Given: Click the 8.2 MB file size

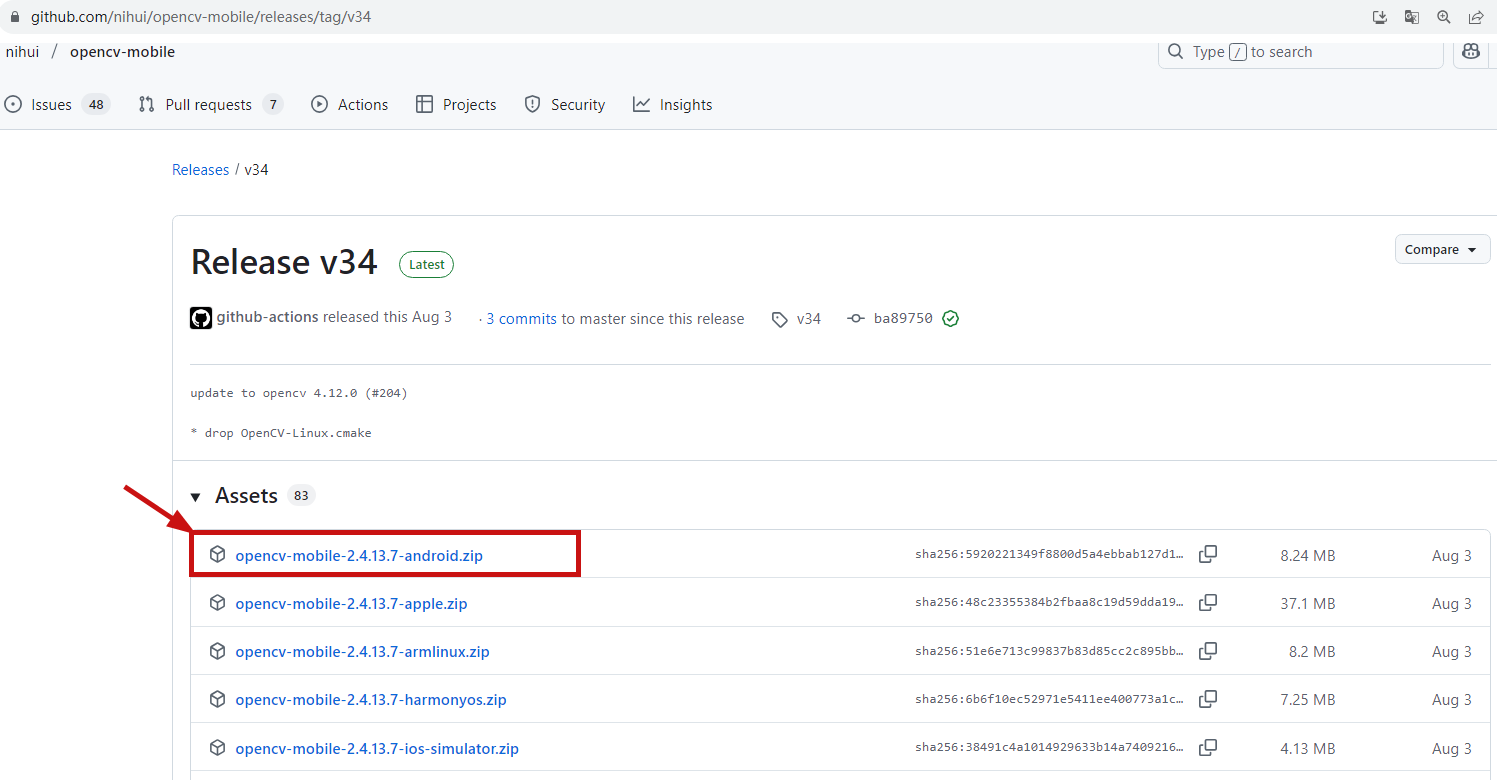Looking at the screenshot, I should pyautogui.click(x=1312, y=651).
